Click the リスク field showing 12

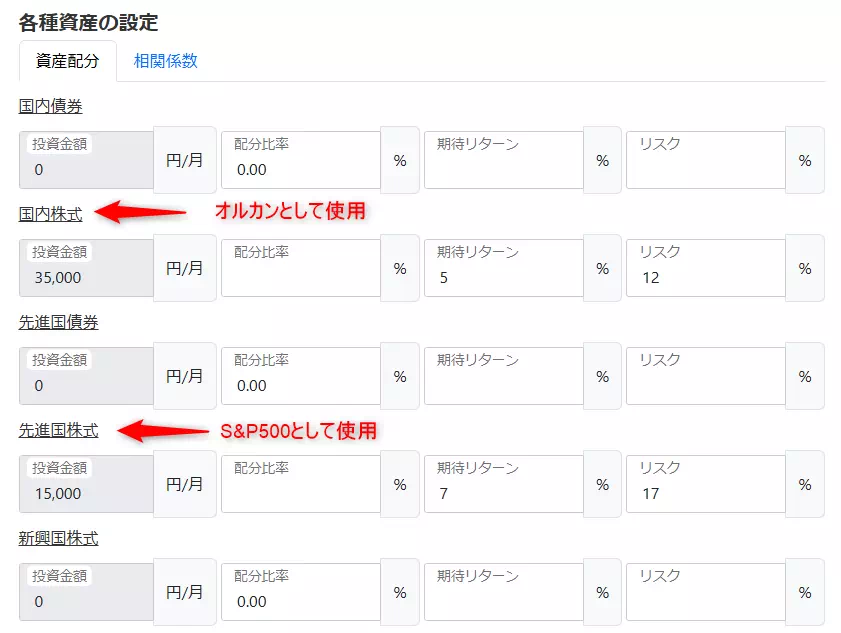pos(705,267)
